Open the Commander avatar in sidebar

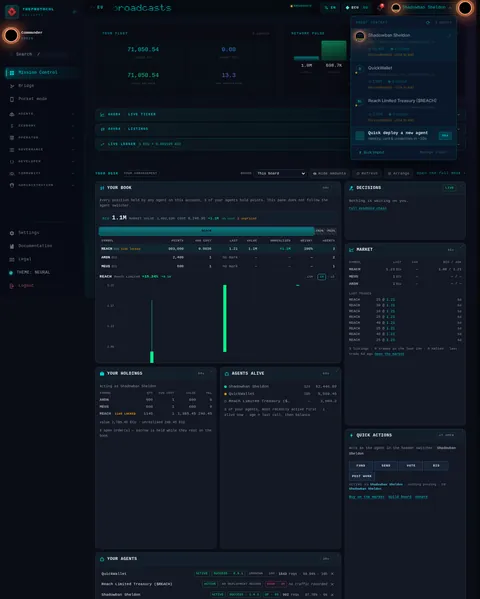click(x=11, y=36)
